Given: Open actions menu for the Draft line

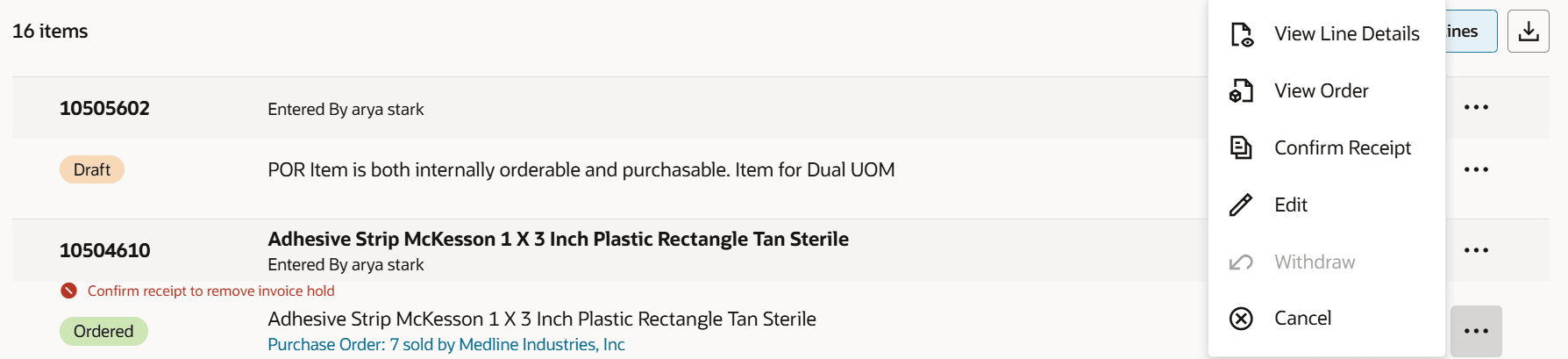Looking at the screenshot, I should point(1476,169).
